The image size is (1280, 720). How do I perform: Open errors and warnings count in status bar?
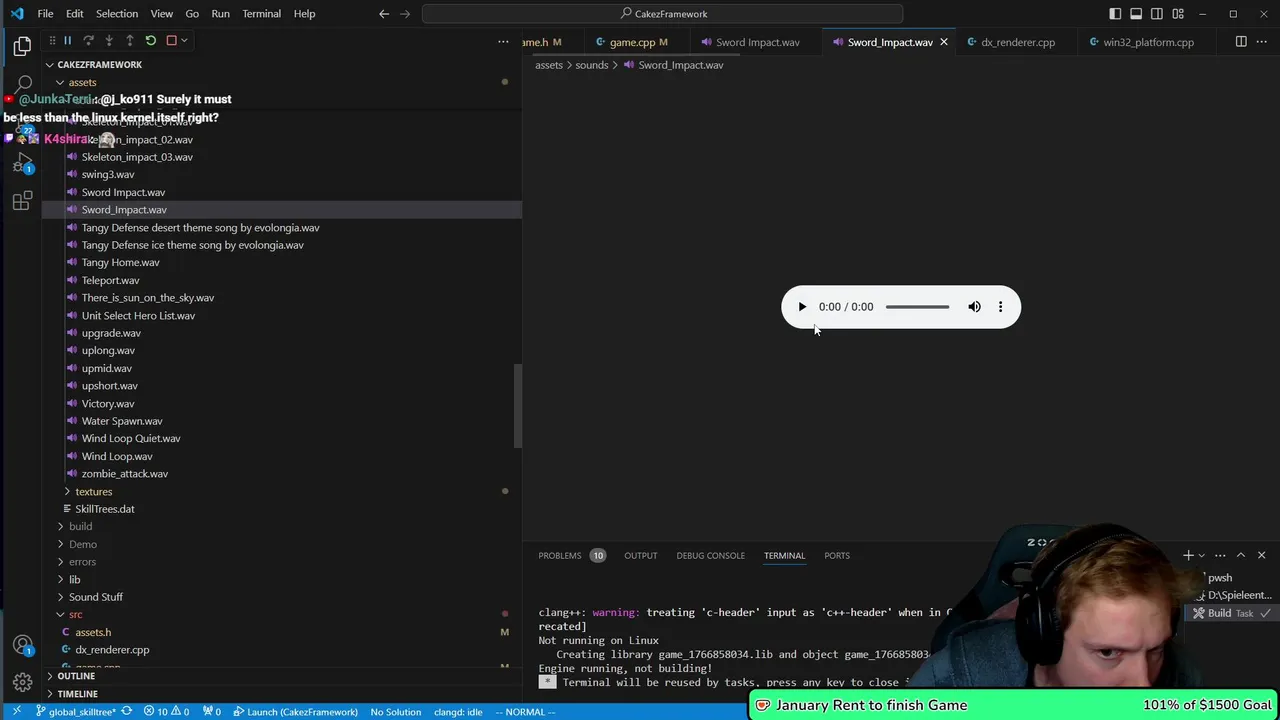166,712
